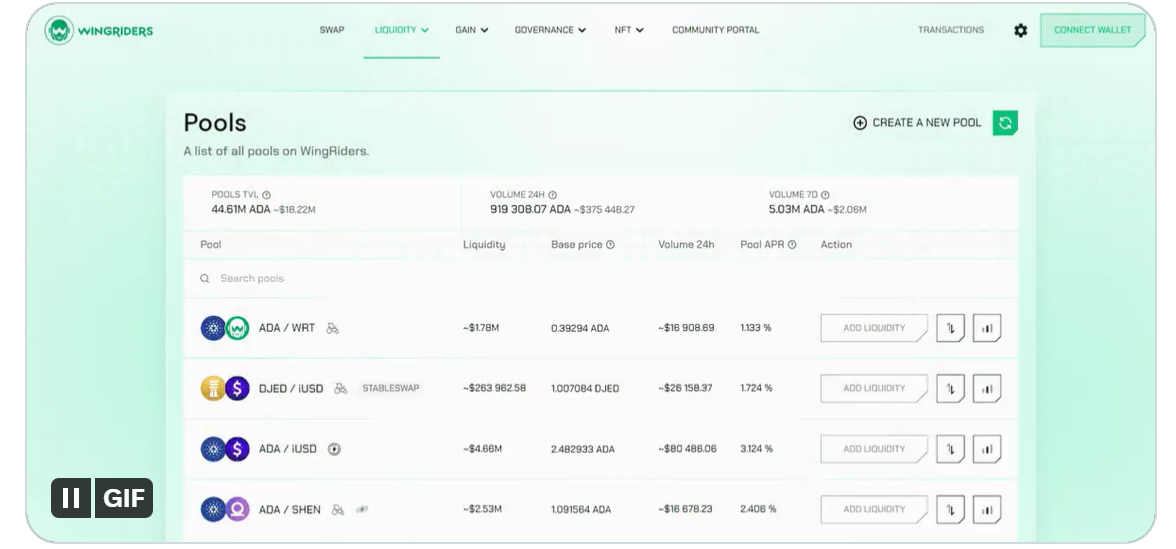Click the ~$4.66M liquidity value
The width and height of the screenshot is (1176, 549).
[x=482, y=449]
